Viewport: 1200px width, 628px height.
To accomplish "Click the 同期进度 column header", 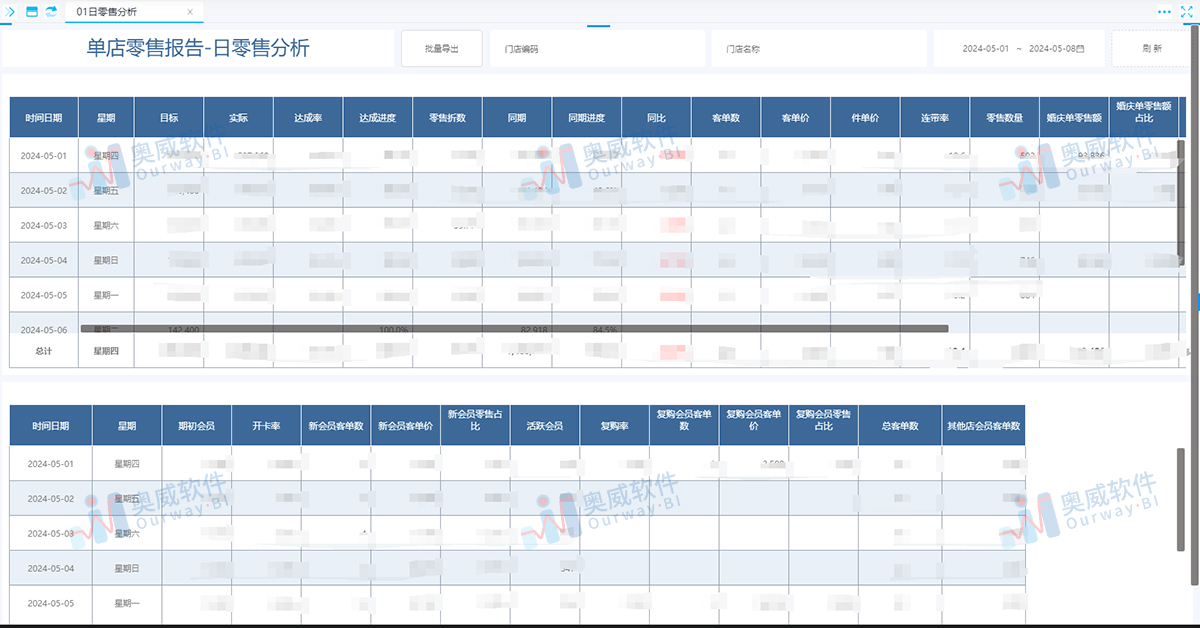I will tap(587, 118).
